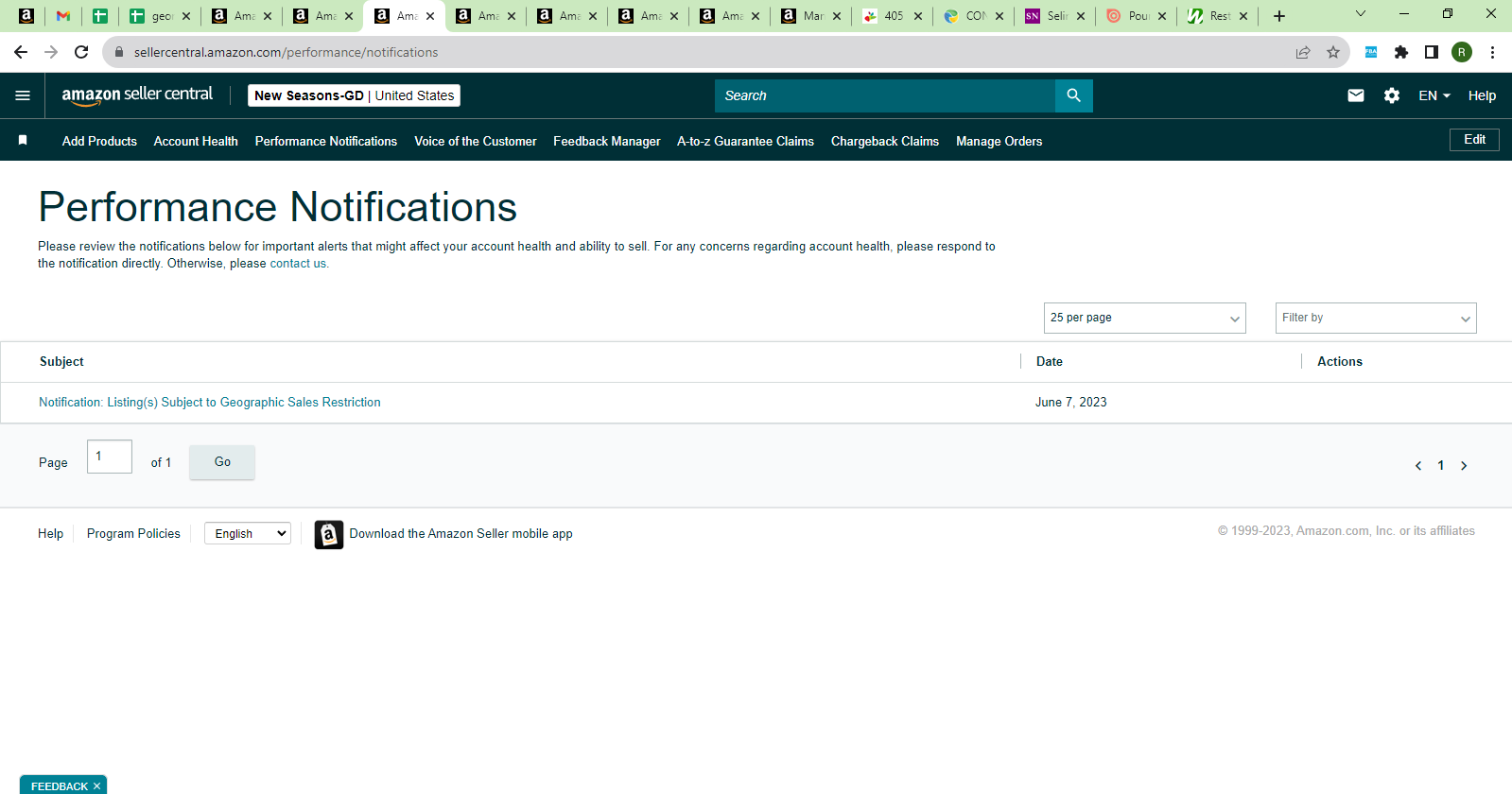Screen dimensions: 1512x794
Task: Switch to the Selli tab
Action: (1053, 16)
